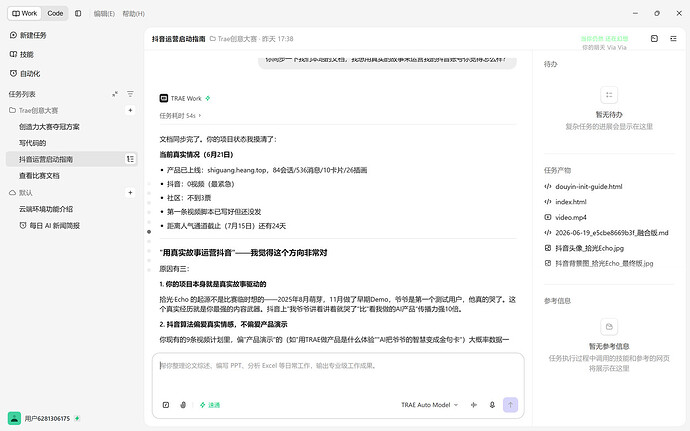Open task 云端环境功能介绍

(x=46, y=209)
